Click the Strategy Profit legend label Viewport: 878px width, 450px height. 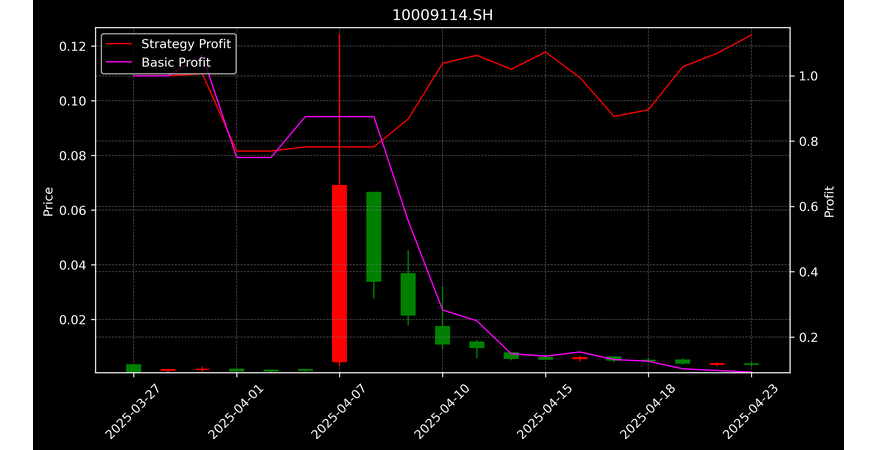tap(186, 44)
